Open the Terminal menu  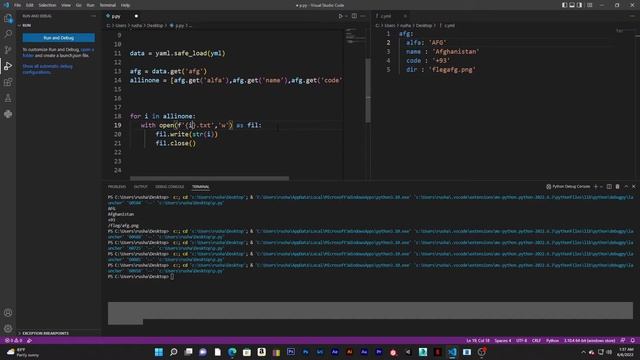[x=108, y=5]
